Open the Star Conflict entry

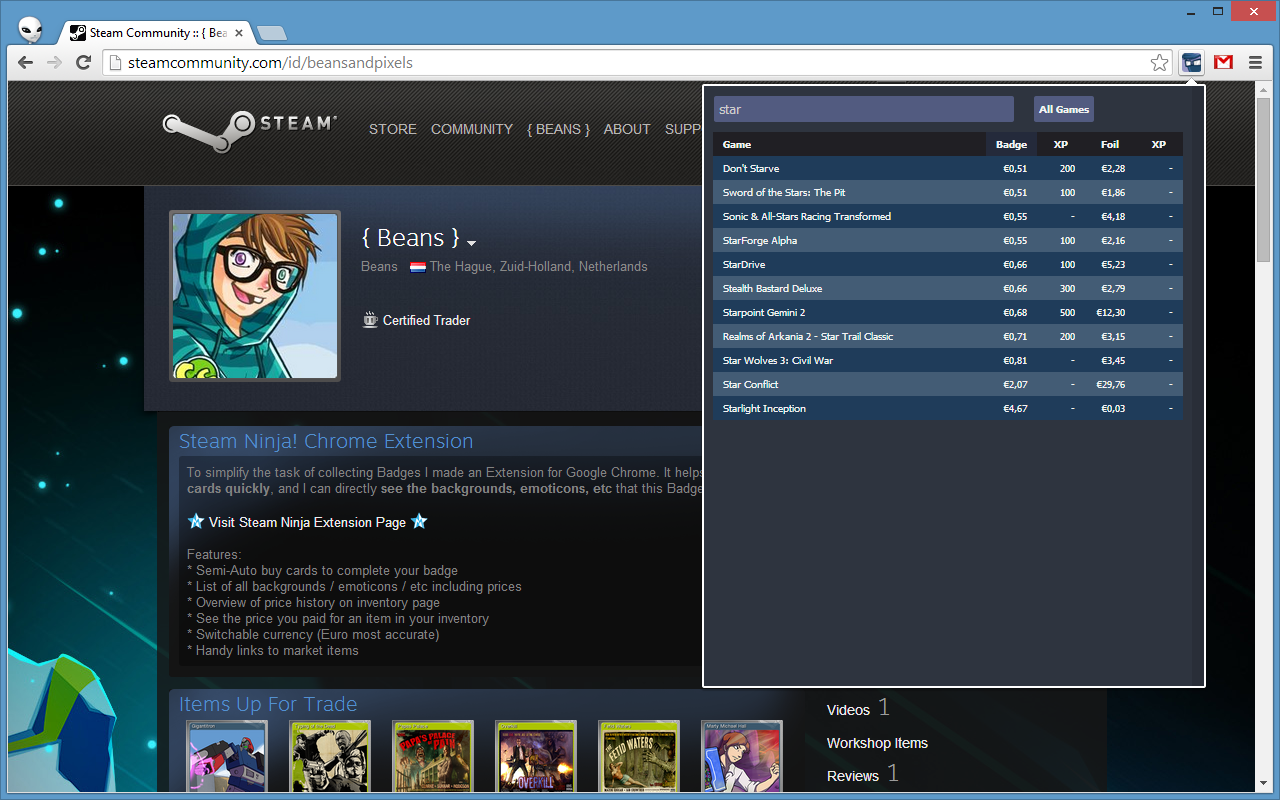[x=750, y=384]
